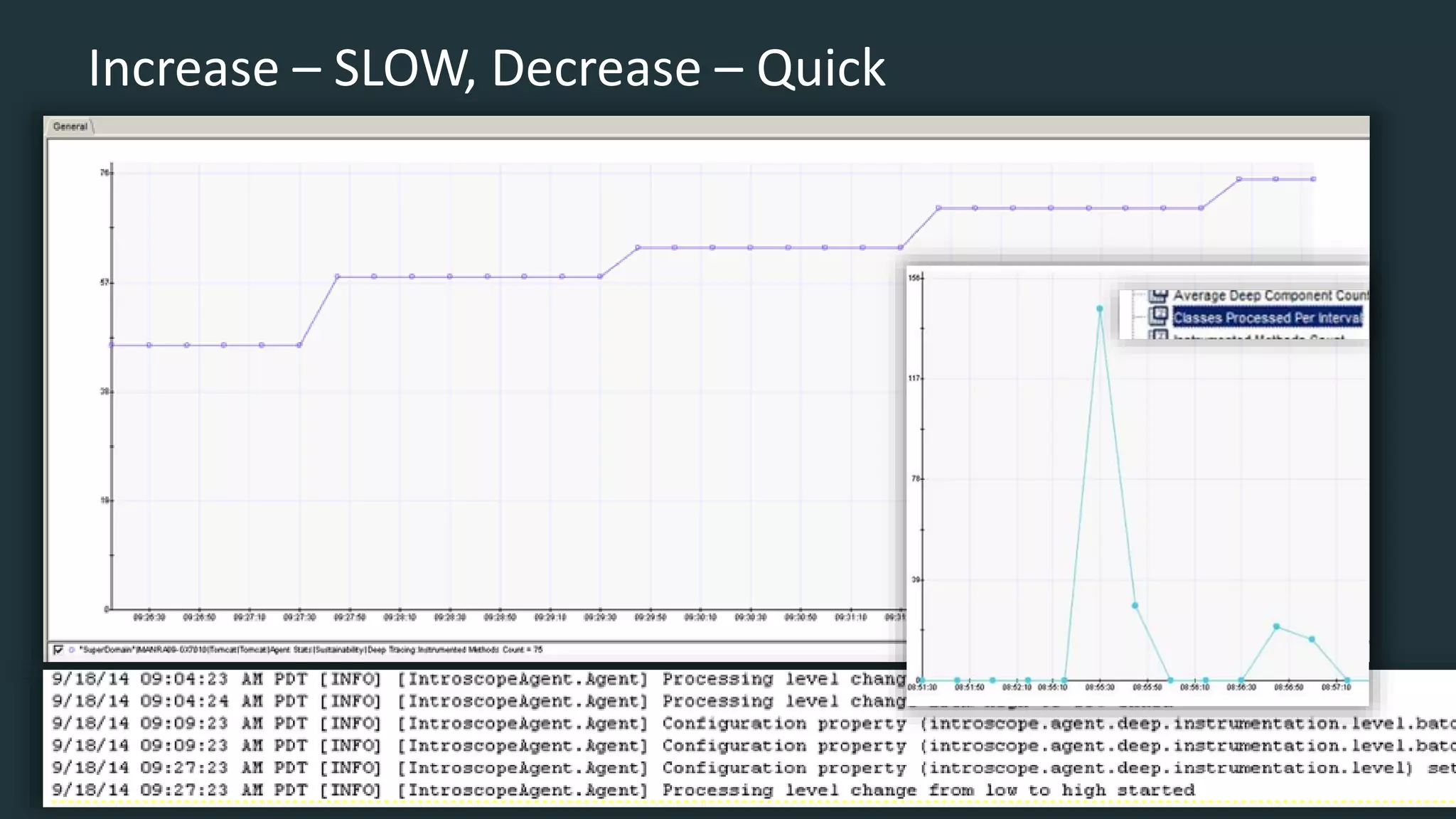
Task: Click the 09:31:10 time axis label
Action: click(x=851, y=618)
